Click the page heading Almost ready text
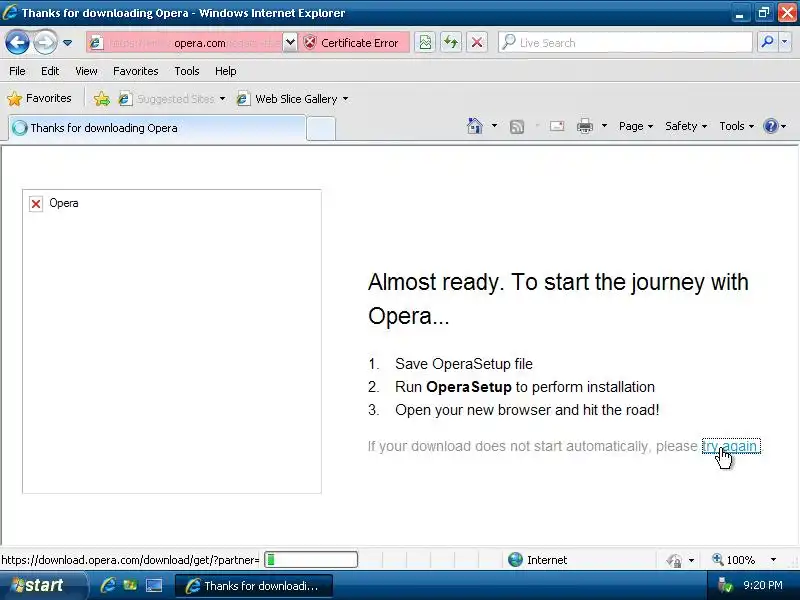The image size is (800, 600). (558, 298)
